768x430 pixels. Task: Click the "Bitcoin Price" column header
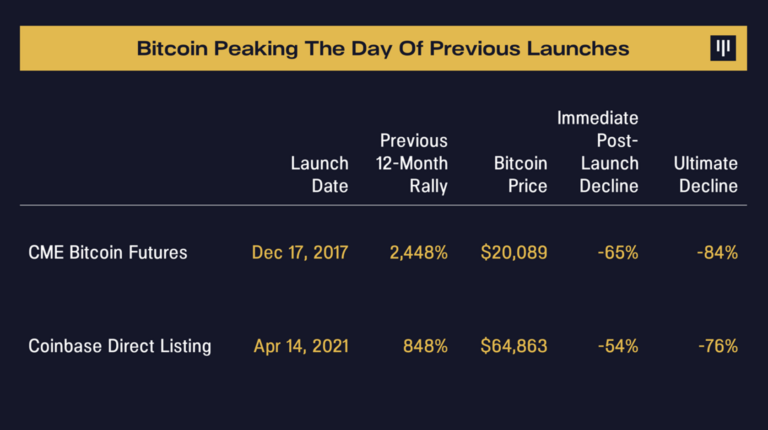tap(521, 174)
